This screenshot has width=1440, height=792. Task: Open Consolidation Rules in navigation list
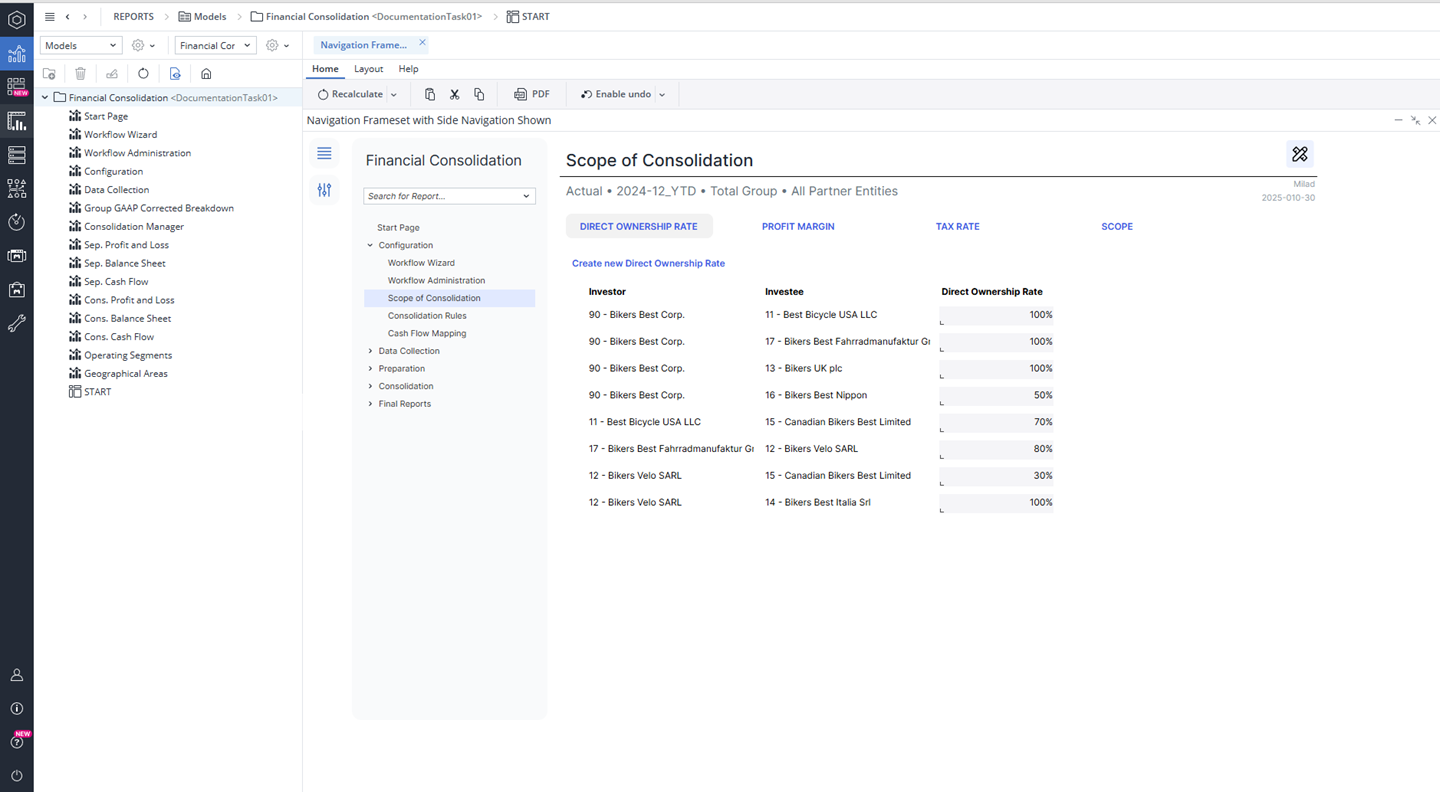pos(427,316)
